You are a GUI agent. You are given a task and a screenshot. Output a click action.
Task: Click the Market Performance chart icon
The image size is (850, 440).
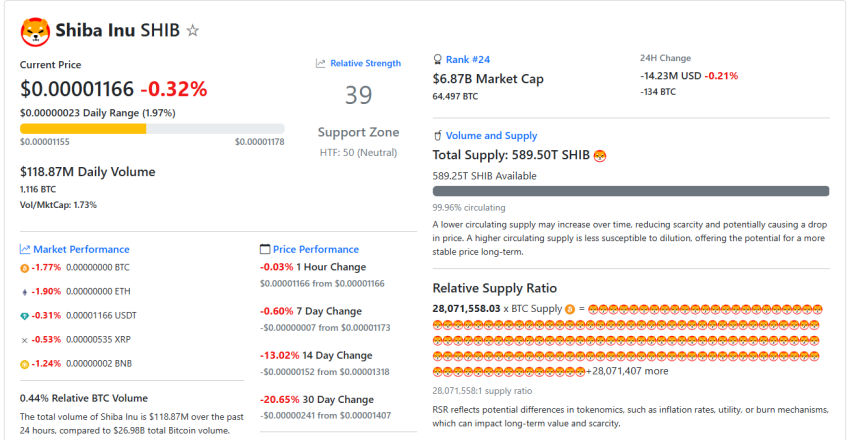[x=25, y=249]
